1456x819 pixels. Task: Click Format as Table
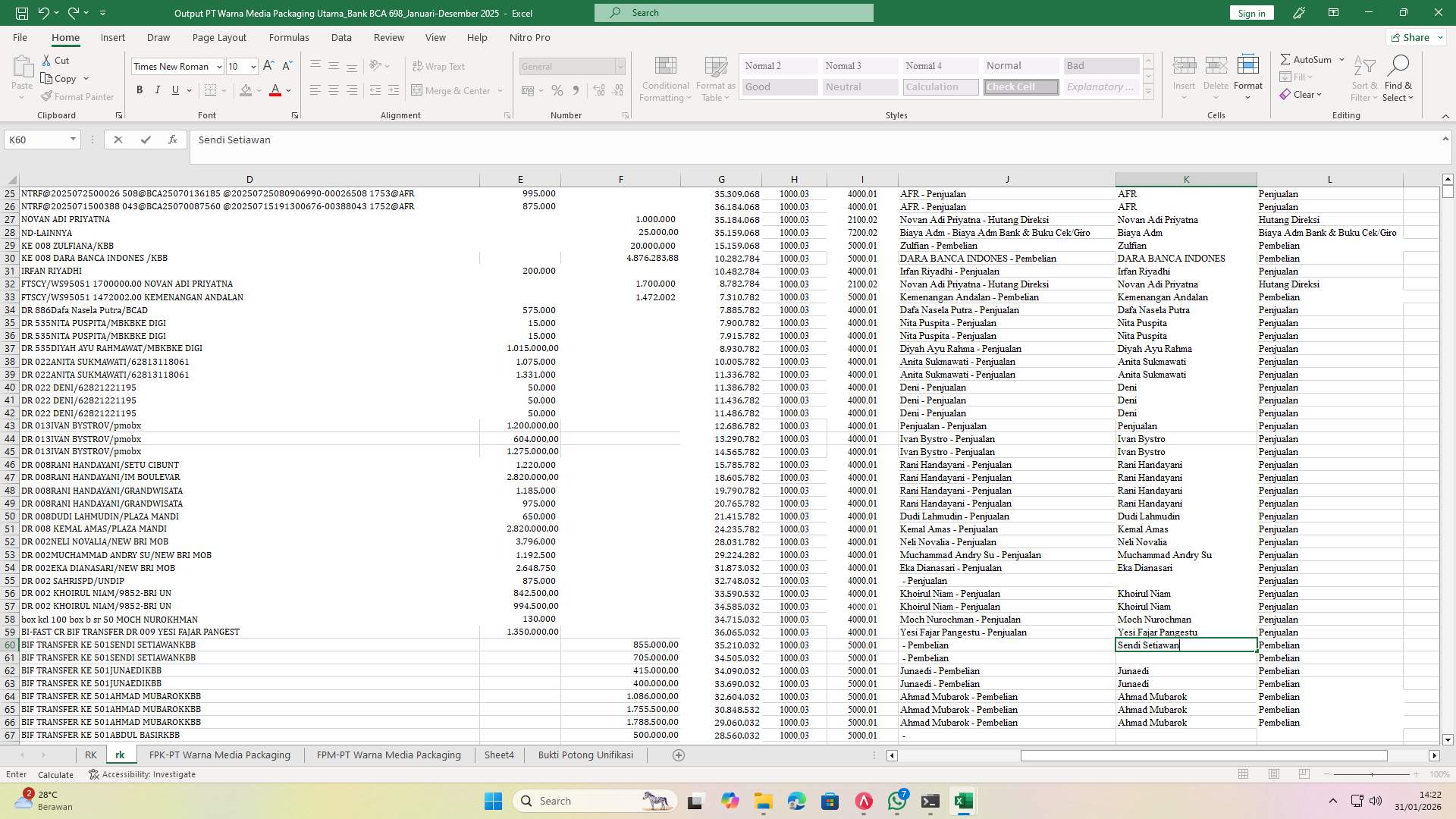(714, 78)
